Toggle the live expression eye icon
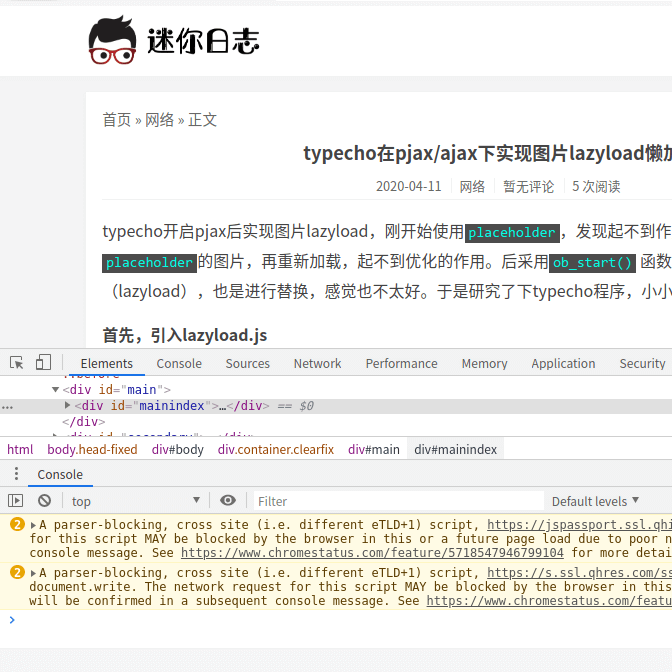This screenshot has width=672, height=672. pos(228,500)
